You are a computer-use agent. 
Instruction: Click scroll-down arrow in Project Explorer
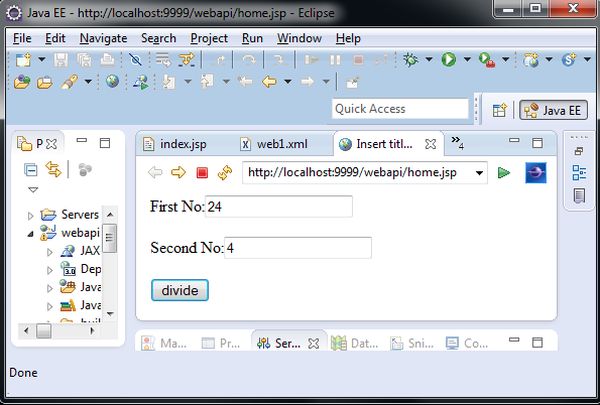[110, 314]
